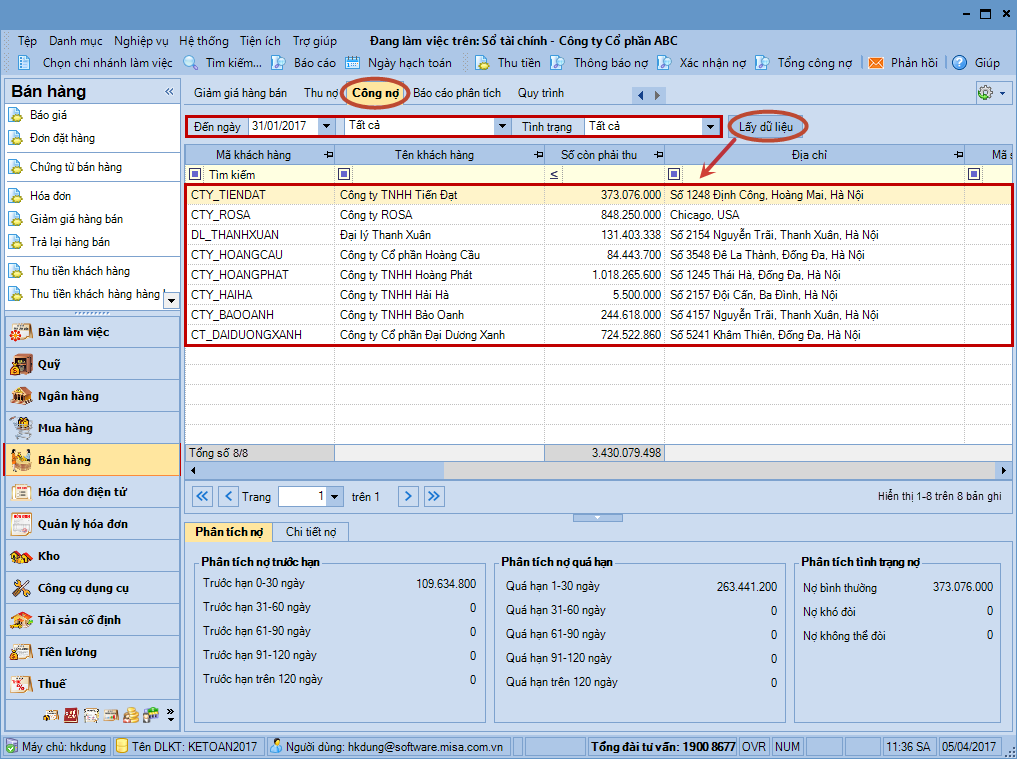This screenshot has height=759, width=1017.
Task: Collapse the lower analysis panel splitter
Action: tap(597, 518)
